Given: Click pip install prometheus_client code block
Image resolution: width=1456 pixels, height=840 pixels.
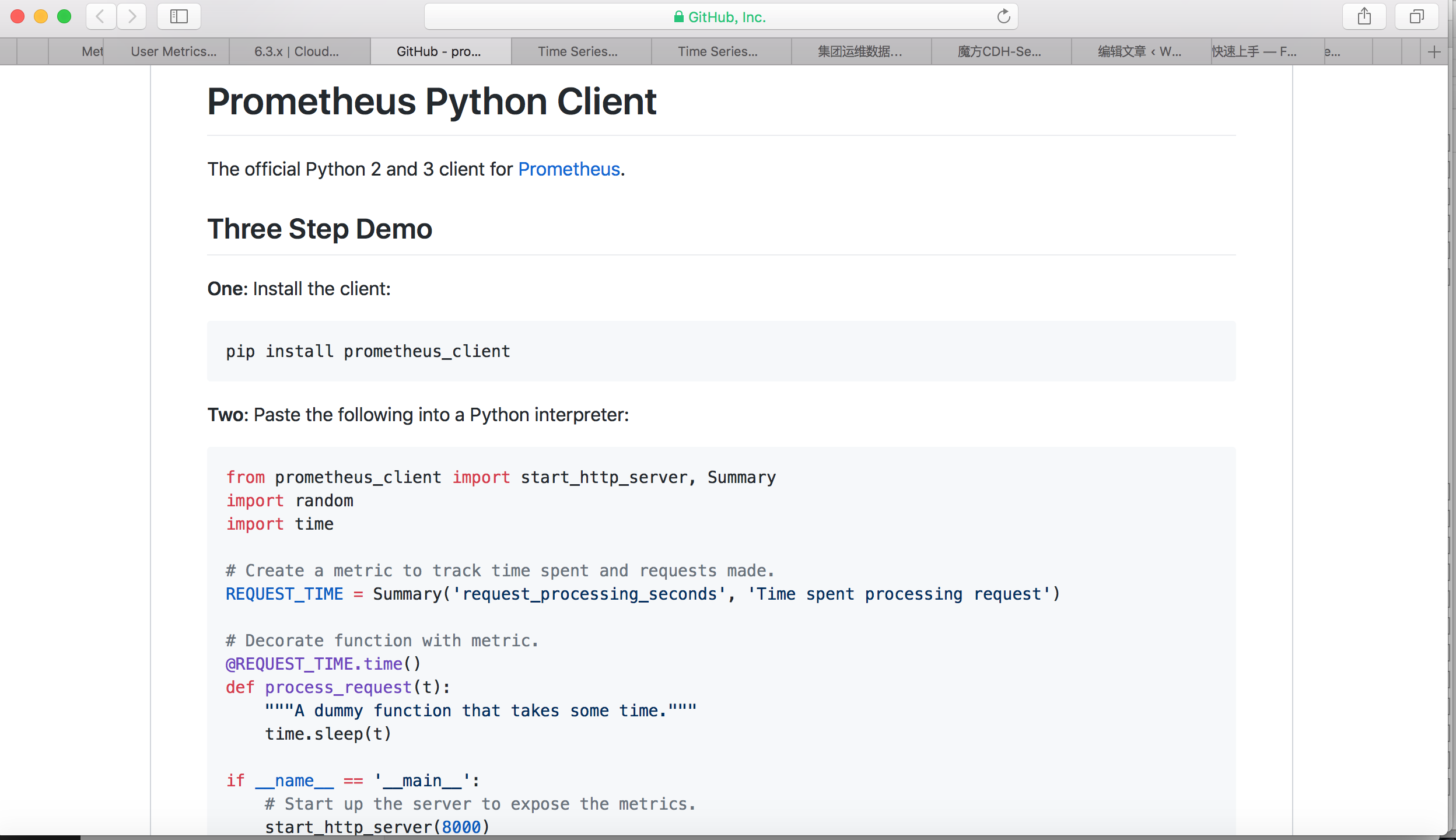Looking at the screenshot, I should point(368,351).
